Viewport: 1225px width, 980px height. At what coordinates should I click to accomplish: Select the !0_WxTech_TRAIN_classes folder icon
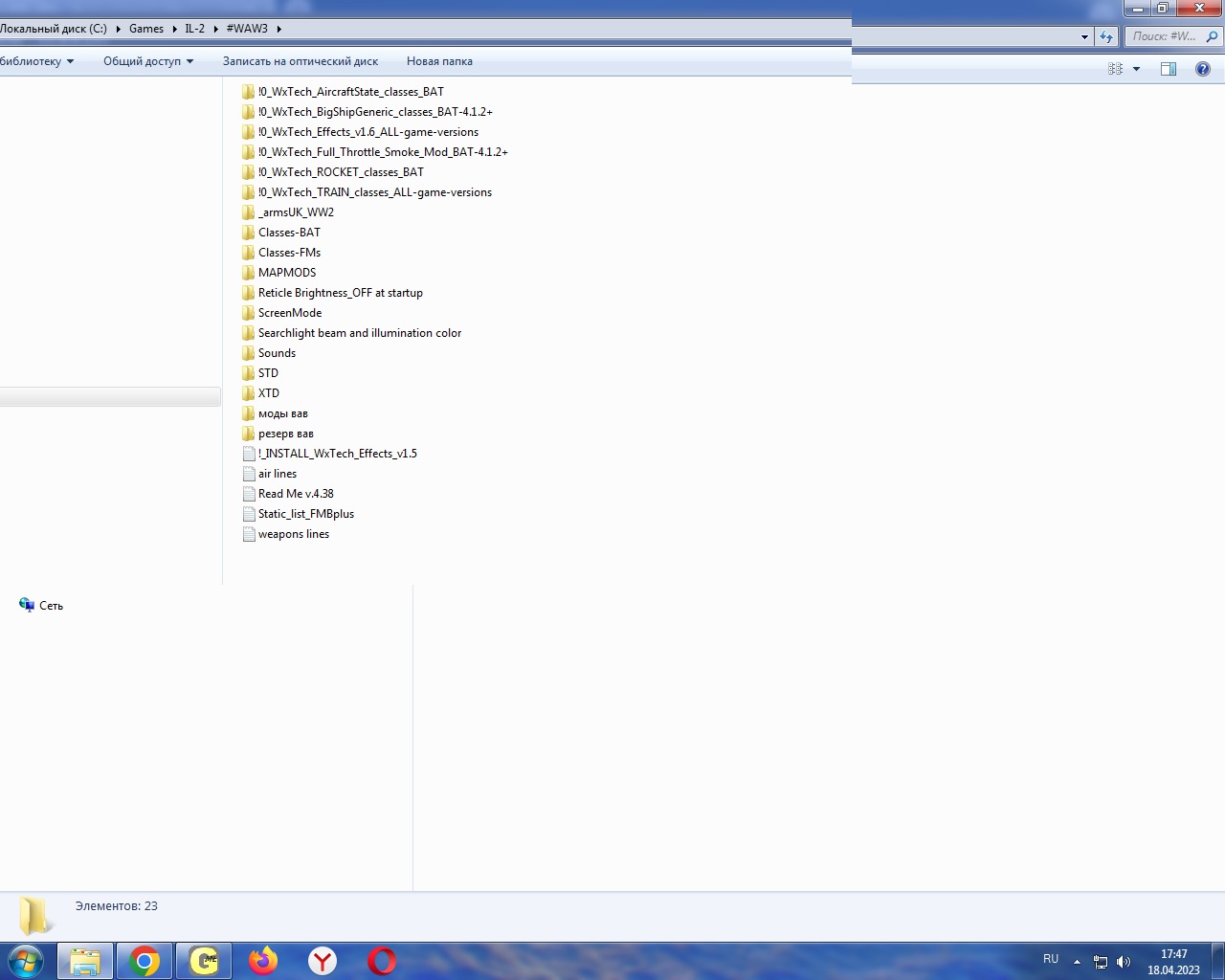[249, 192]
